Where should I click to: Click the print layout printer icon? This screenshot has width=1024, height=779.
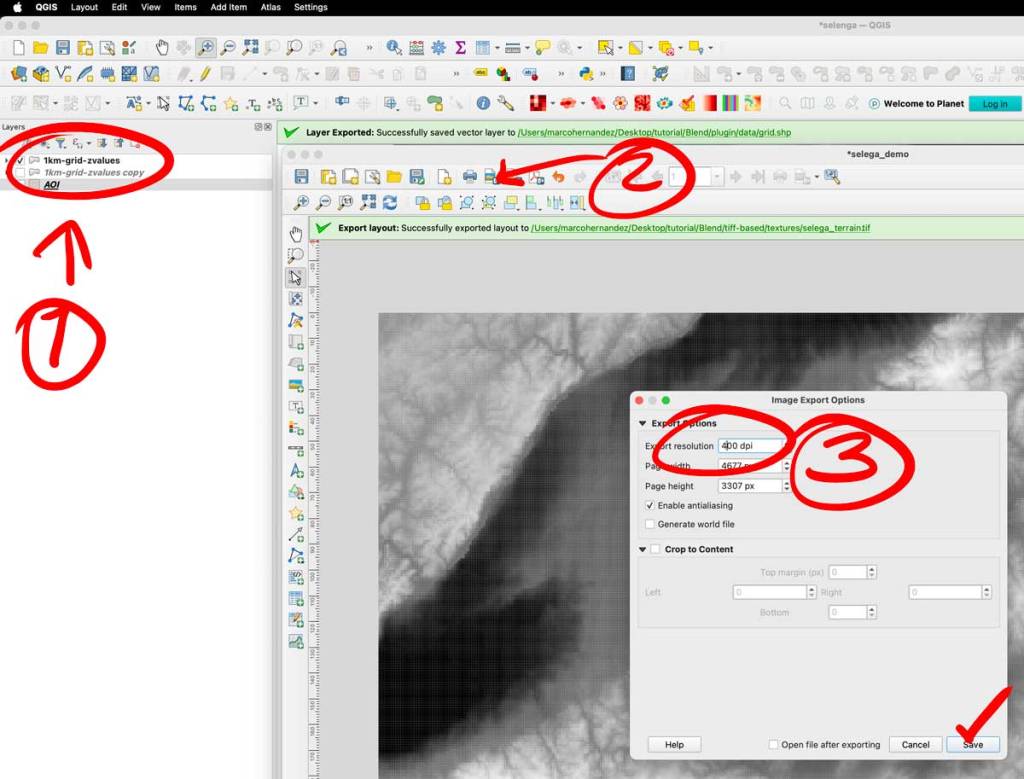pyautogui.click(x=469, y=177)
